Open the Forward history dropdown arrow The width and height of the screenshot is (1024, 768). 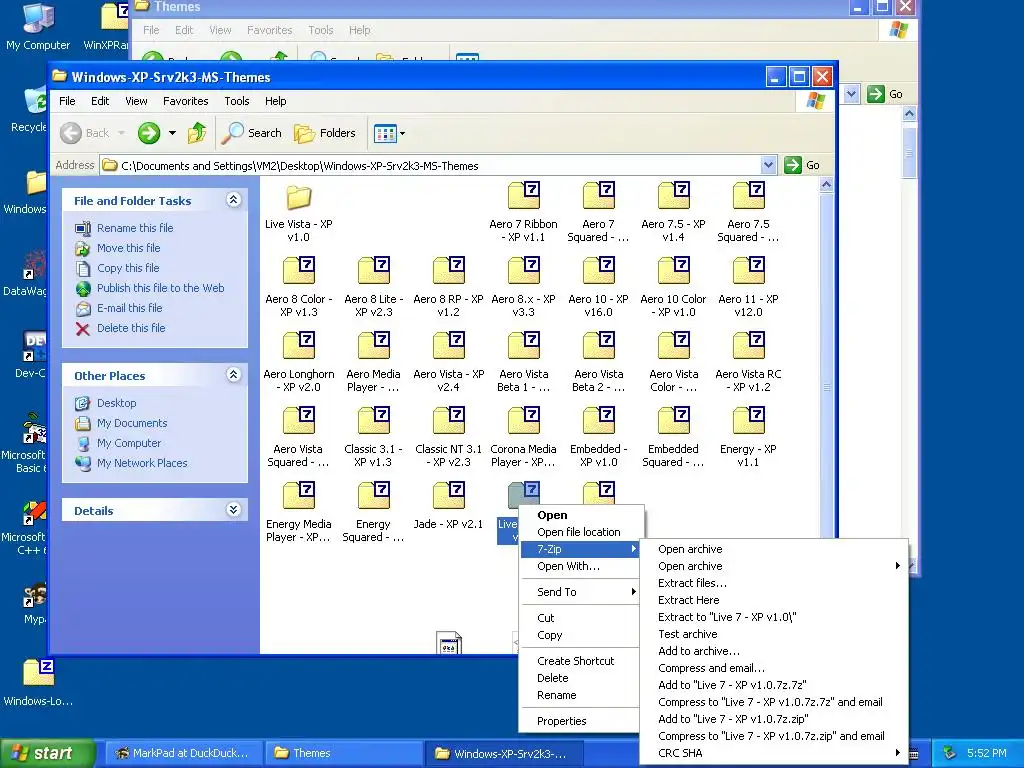click(172, 133)
